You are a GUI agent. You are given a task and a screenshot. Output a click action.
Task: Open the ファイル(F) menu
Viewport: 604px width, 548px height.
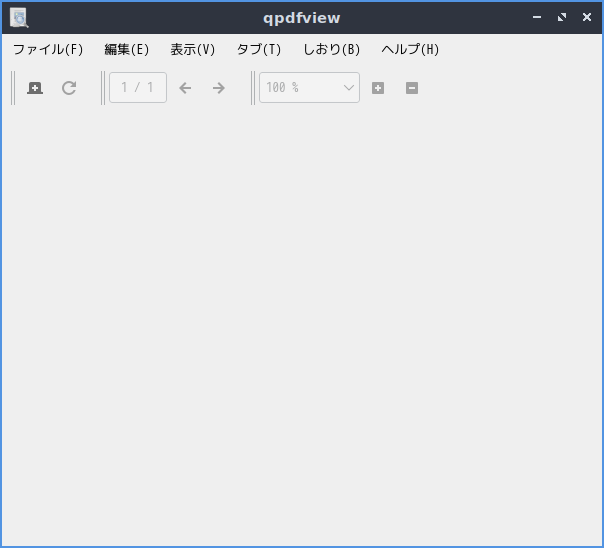pos(48,49)
